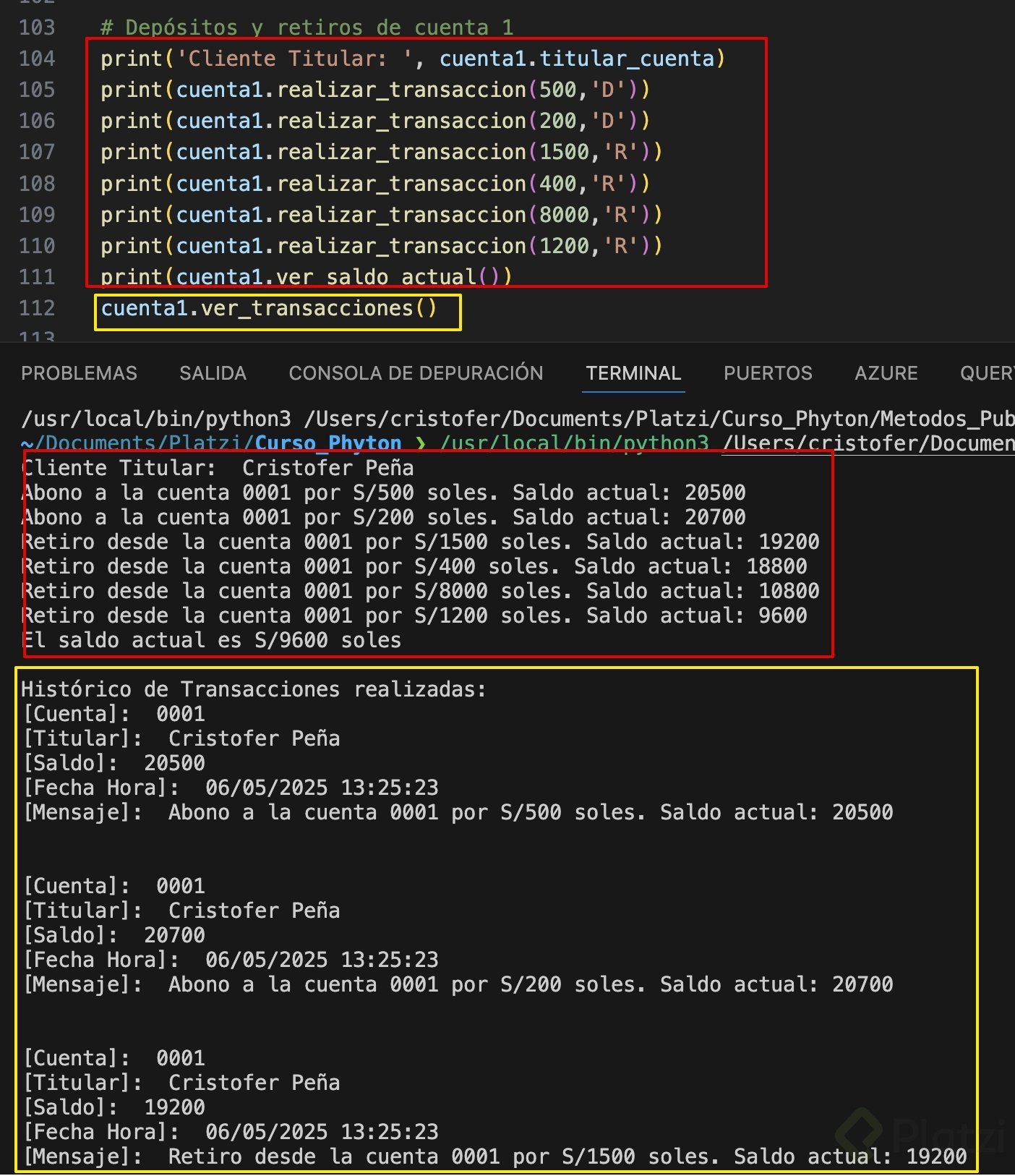
Task: Select the TERMINAL panel tab
Action: tap(633, 373)
